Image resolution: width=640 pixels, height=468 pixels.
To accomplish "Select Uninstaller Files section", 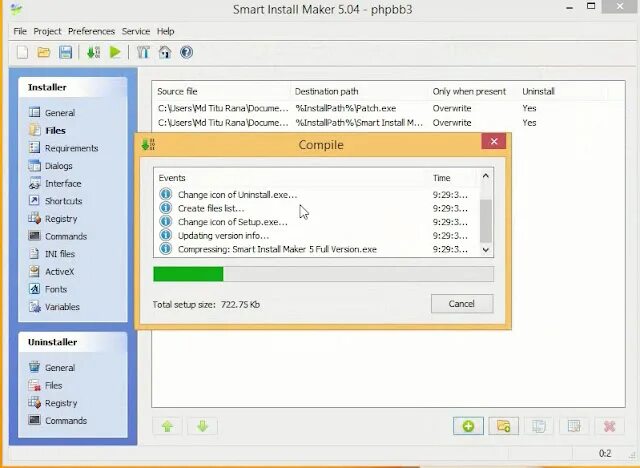I will point(45,385).
